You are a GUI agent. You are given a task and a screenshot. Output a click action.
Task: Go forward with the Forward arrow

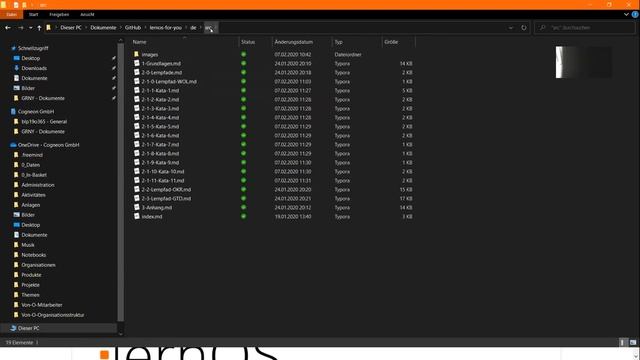click(20, 28)
